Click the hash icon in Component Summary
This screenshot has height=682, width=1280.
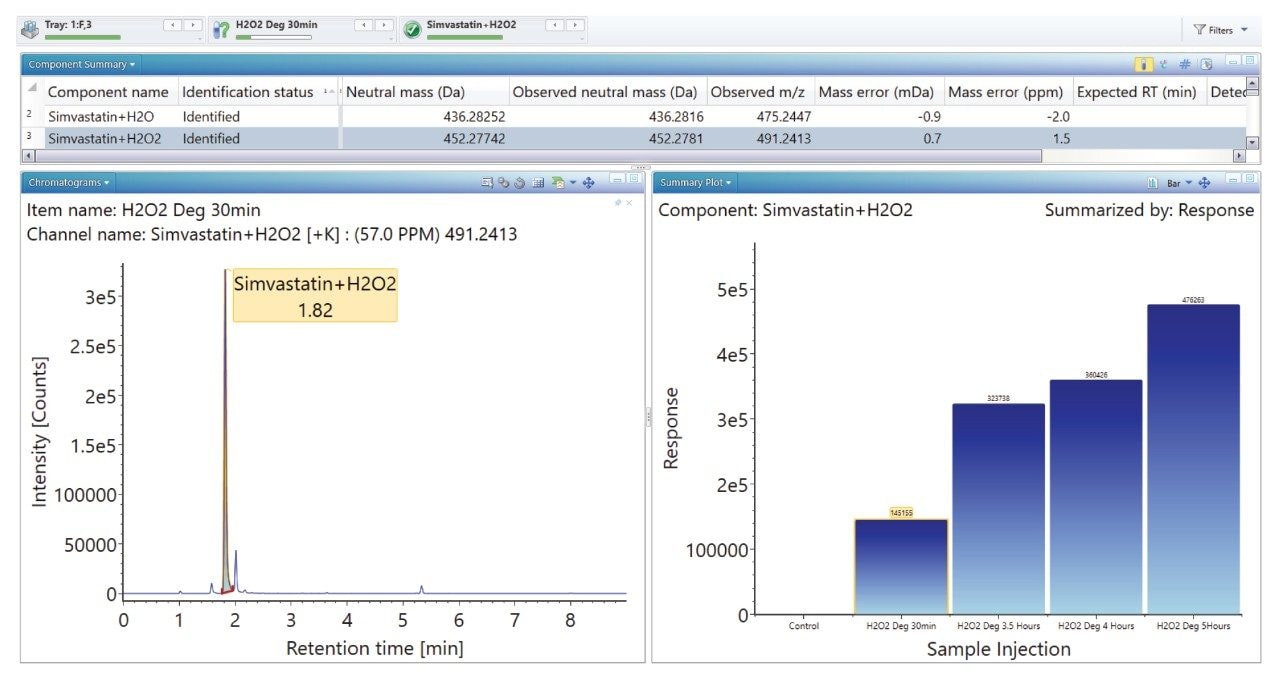1184,64
